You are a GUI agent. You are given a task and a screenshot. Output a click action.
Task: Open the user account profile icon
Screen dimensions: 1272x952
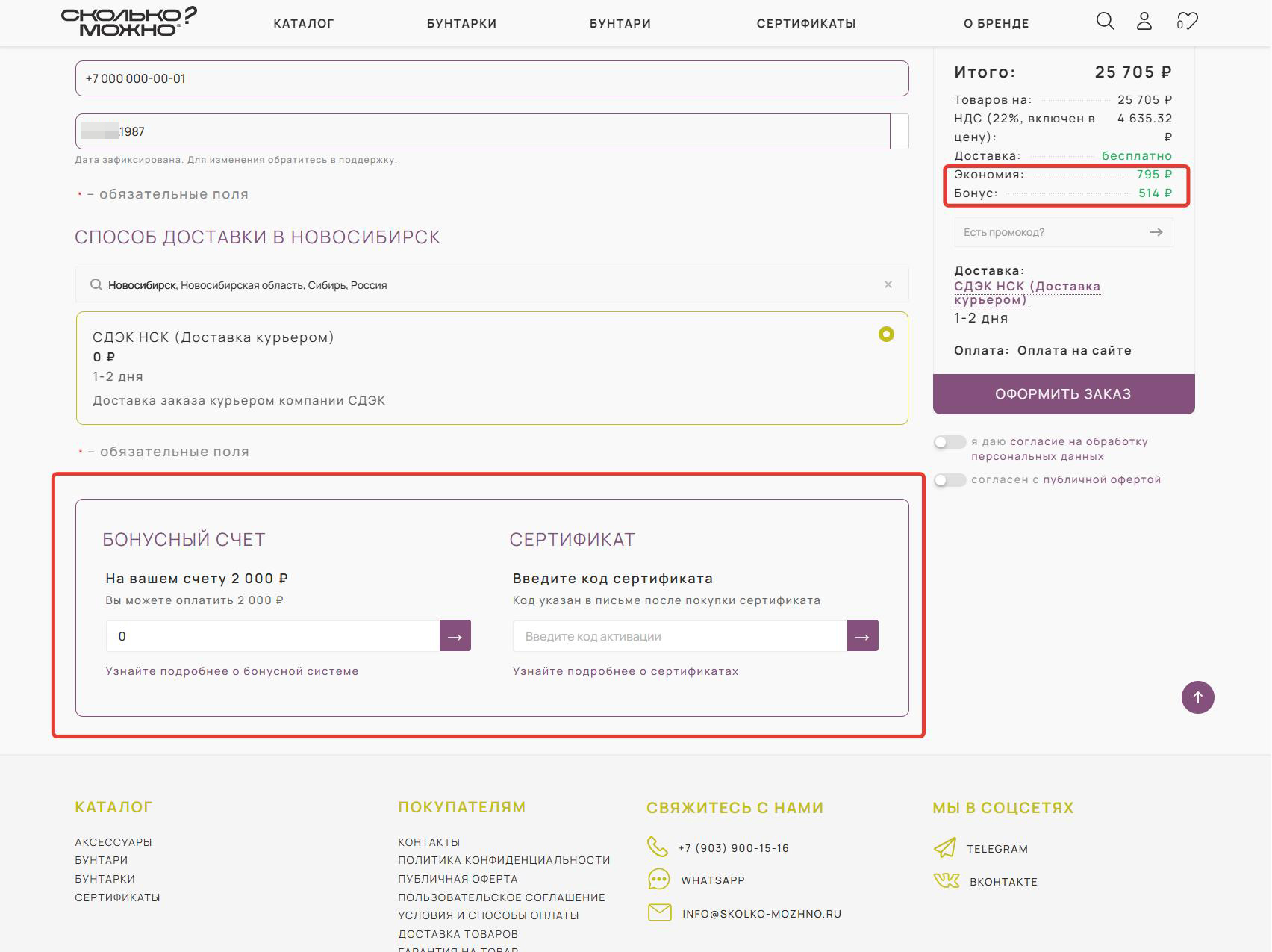click(1144, 21)
